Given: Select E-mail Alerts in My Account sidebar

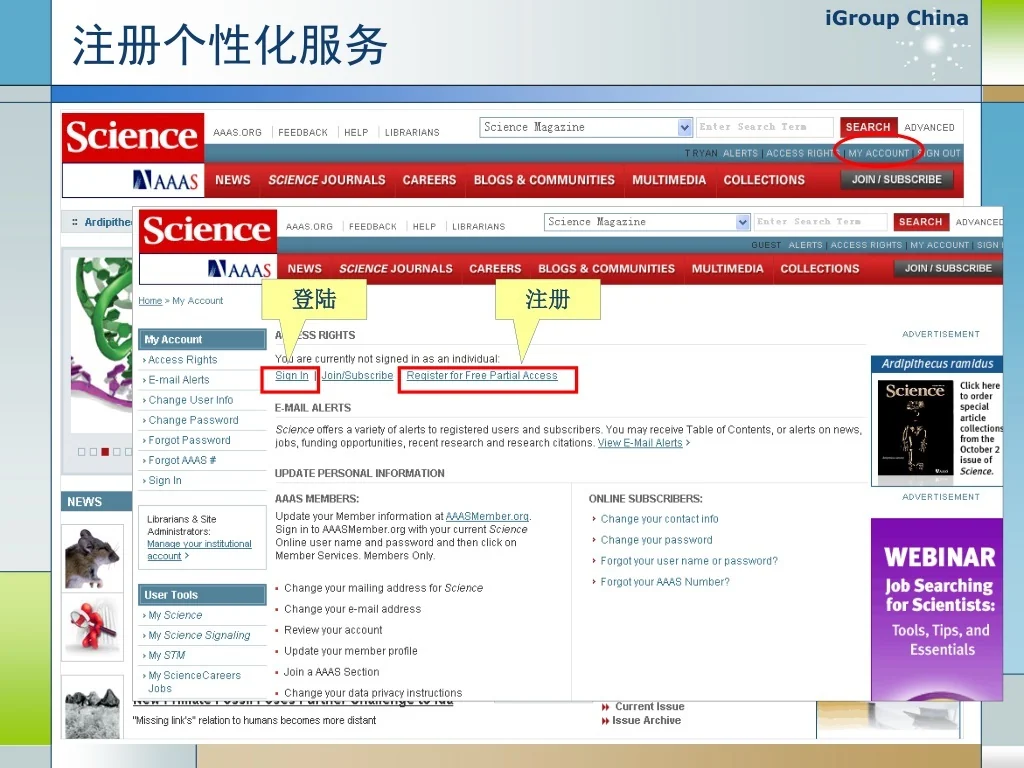Looking at the screenshot, I should [x=179, y=380].
